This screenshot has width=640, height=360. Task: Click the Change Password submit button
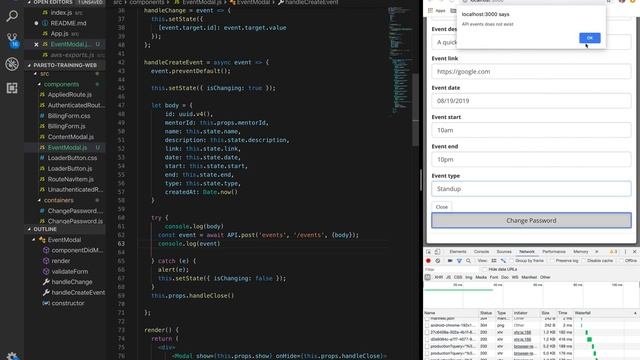pyautogui.click(x=531, y=220)
